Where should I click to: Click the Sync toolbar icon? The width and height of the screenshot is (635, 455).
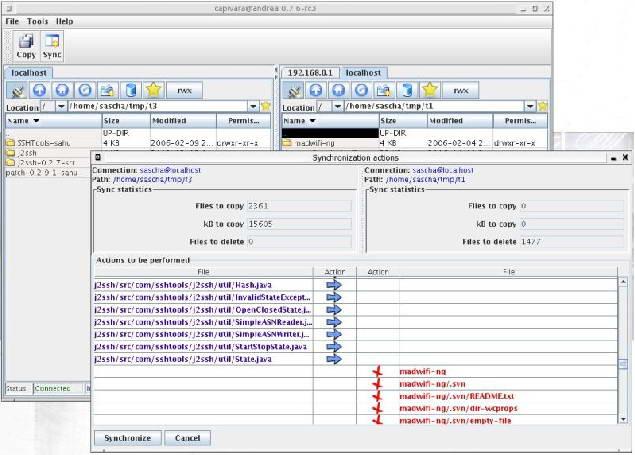tap(52, 46)
